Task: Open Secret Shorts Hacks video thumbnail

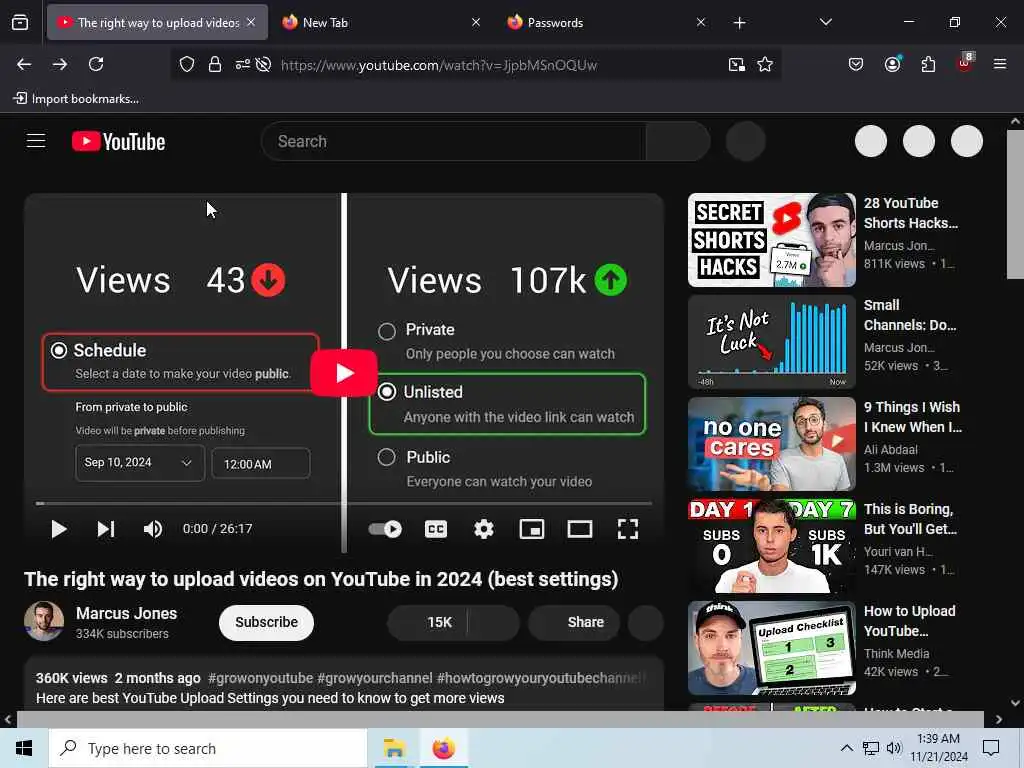Action: tap(771, 240)
